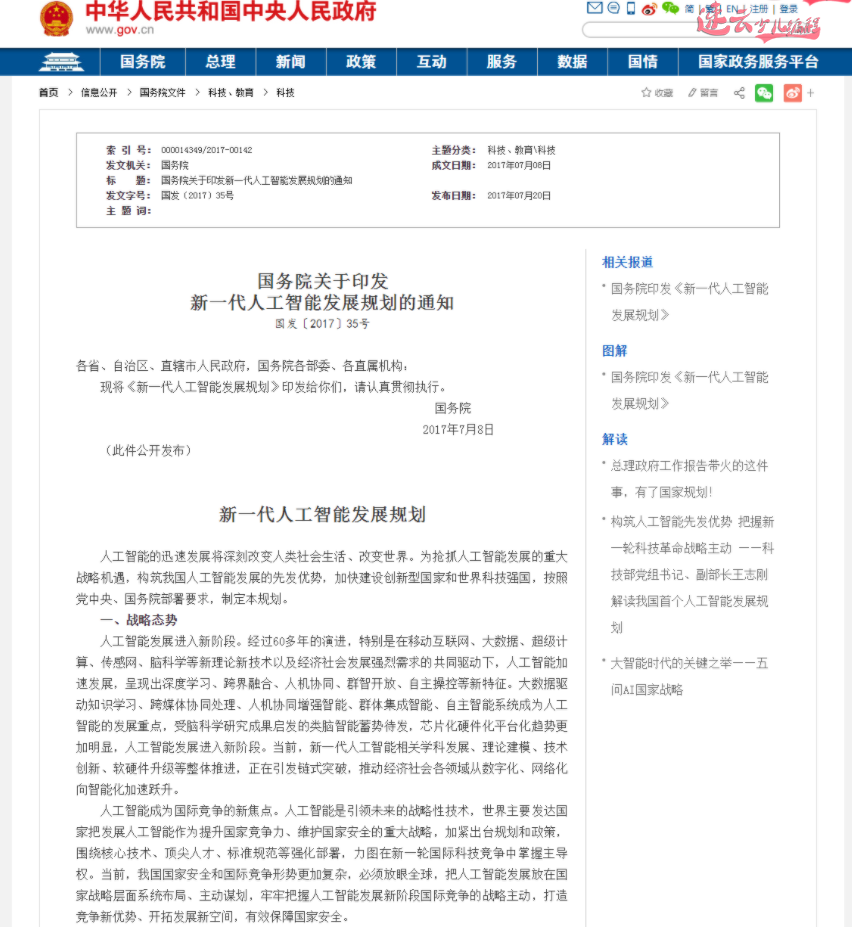852x942 pixels.
Task: Click the Weibo icon at the top
Action: coord(649,9)
